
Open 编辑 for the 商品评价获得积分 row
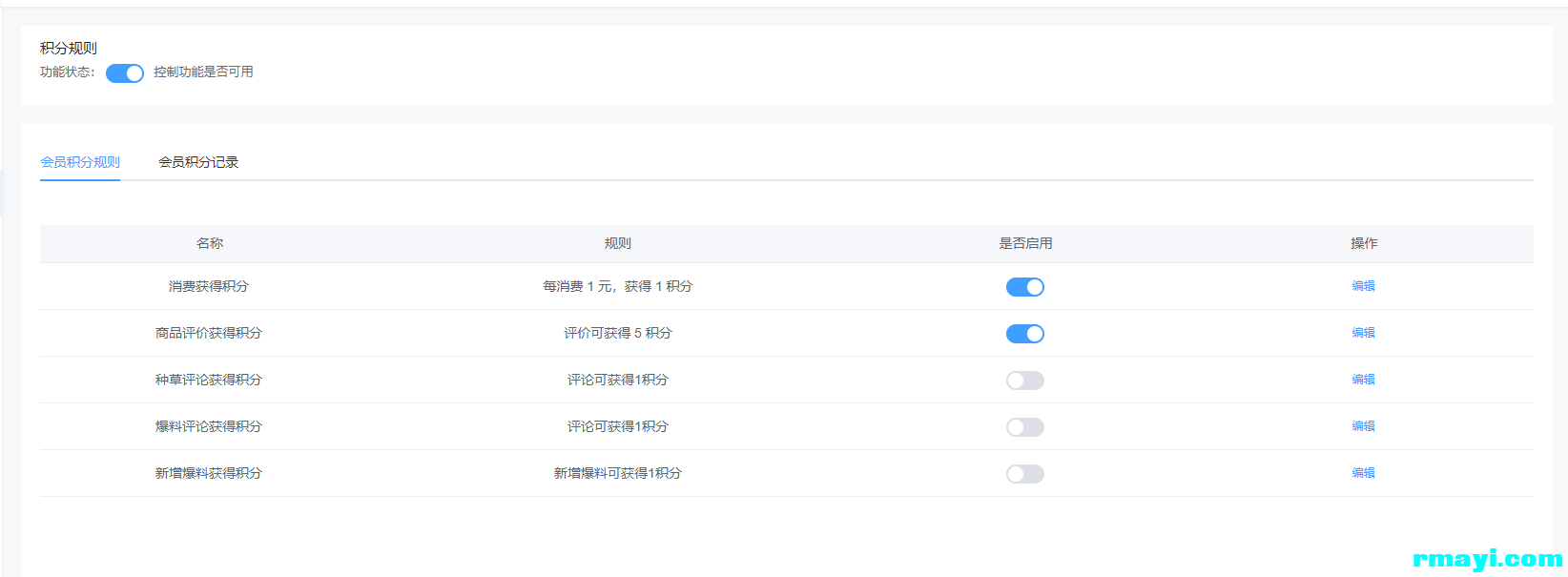coord(1363,333)
